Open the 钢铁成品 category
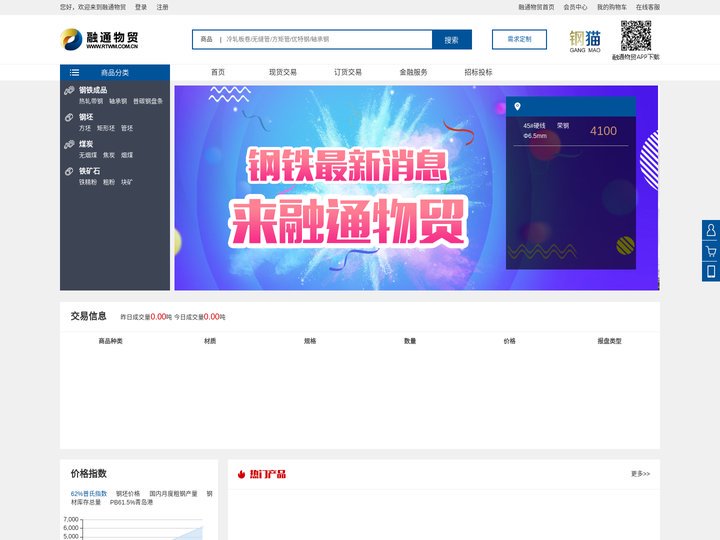Viewport: 720px width, 540px height. pyautogui.click(x=93, y=90)
